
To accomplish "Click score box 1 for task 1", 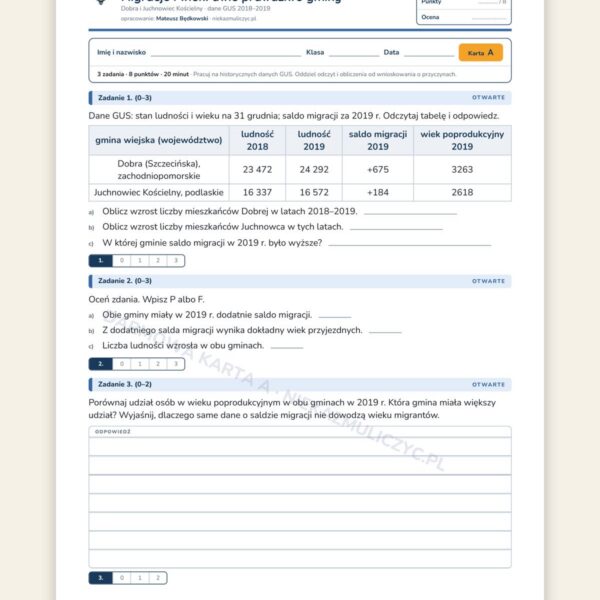I will pyautogui.click(x=140, y=261).
